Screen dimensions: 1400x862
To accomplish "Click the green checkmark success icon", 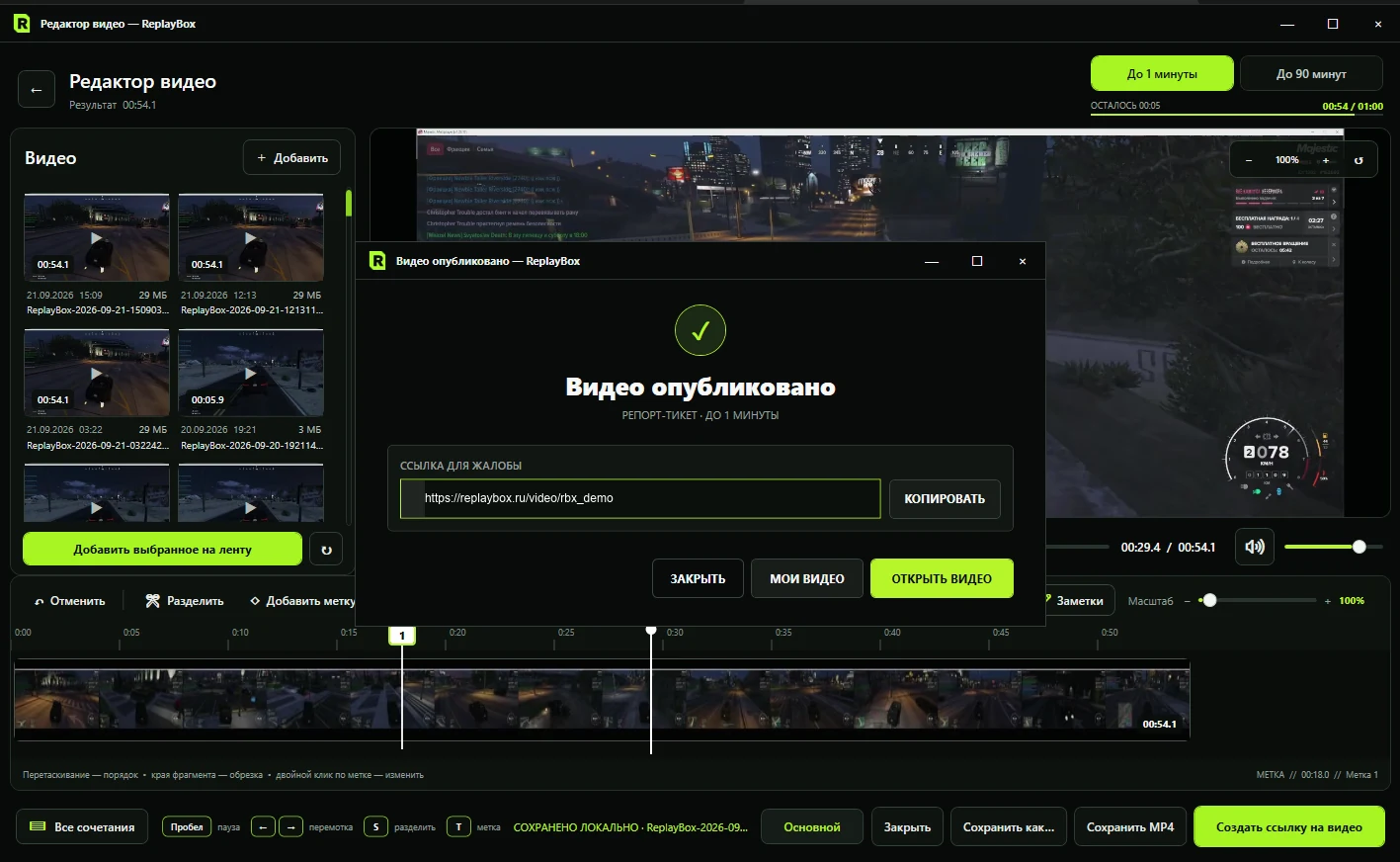I will point(700,331).
